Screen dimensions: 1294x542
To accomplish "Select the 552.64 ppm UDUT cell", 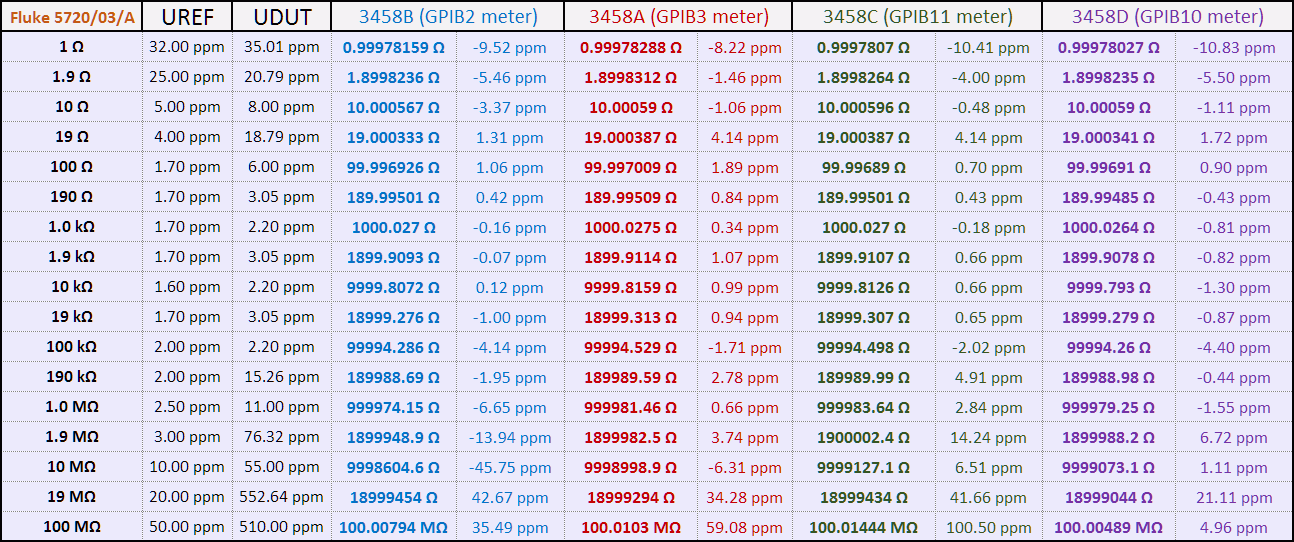I will [x=282, y=497].
